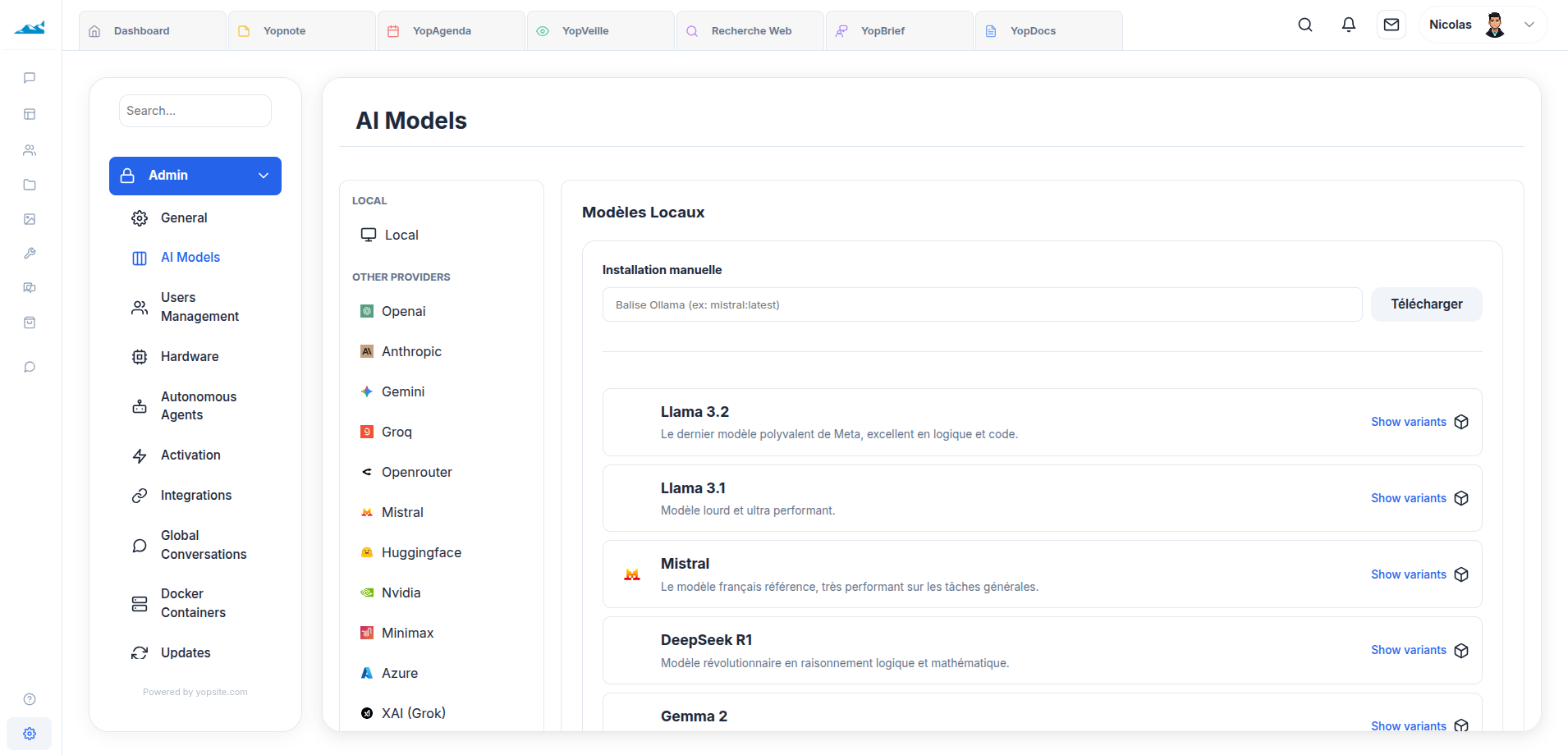1568x755 pixels.
Task: Select the Minimax provider
Action: [x=442, y=633]
